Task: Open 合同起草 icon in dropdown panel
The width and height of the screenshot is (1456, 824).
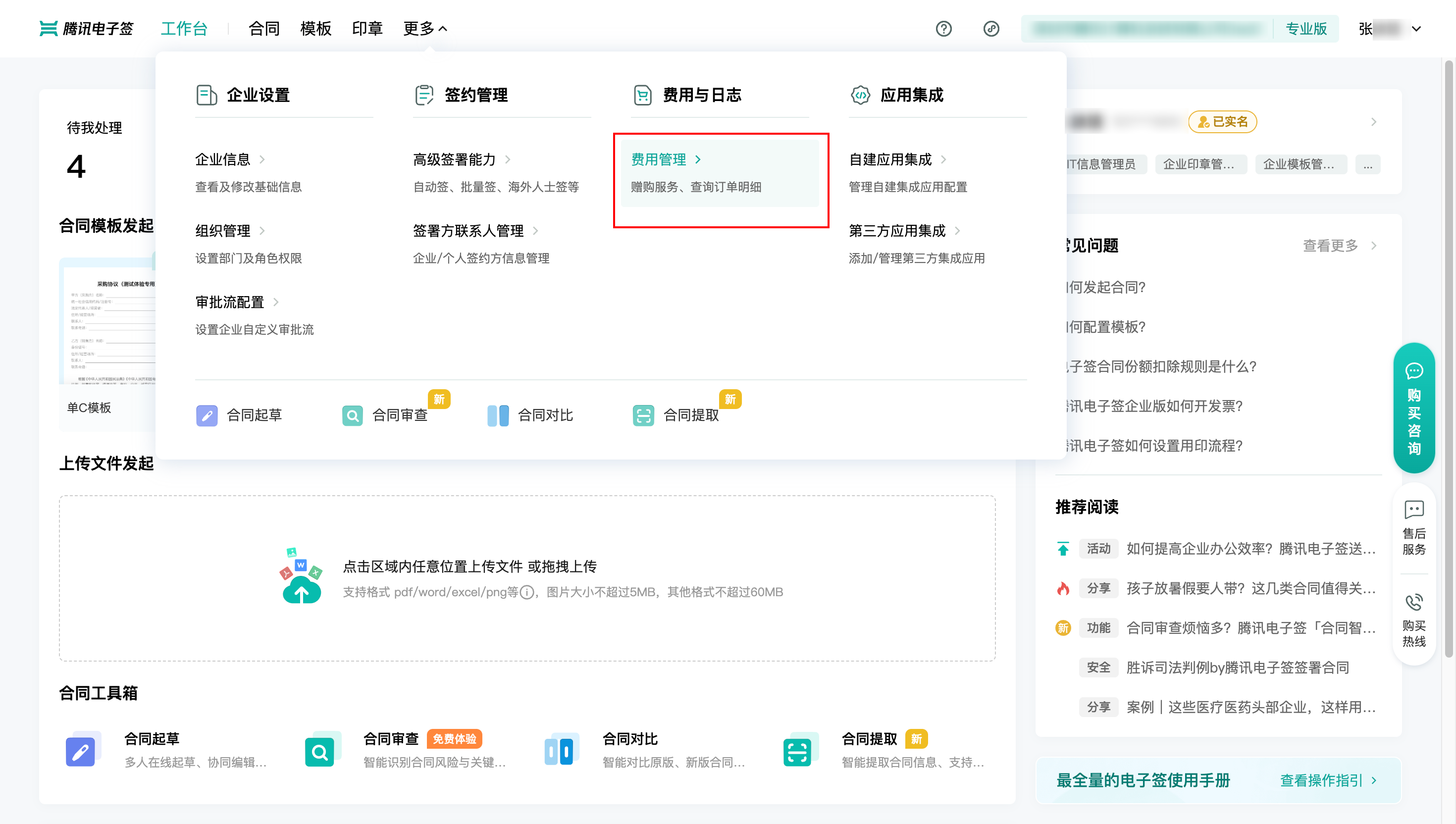Action: 207,415
